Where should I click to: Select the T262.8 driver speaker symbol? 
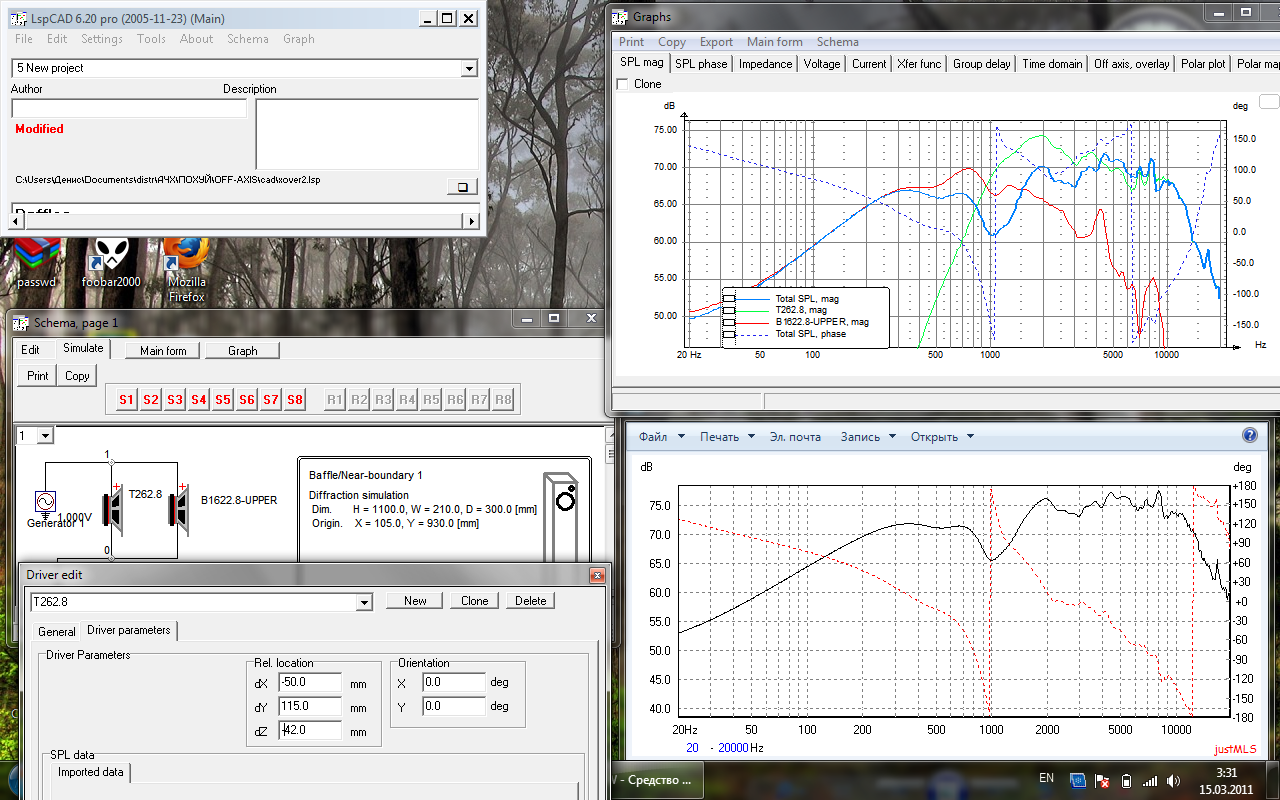[x=113, y=508]
